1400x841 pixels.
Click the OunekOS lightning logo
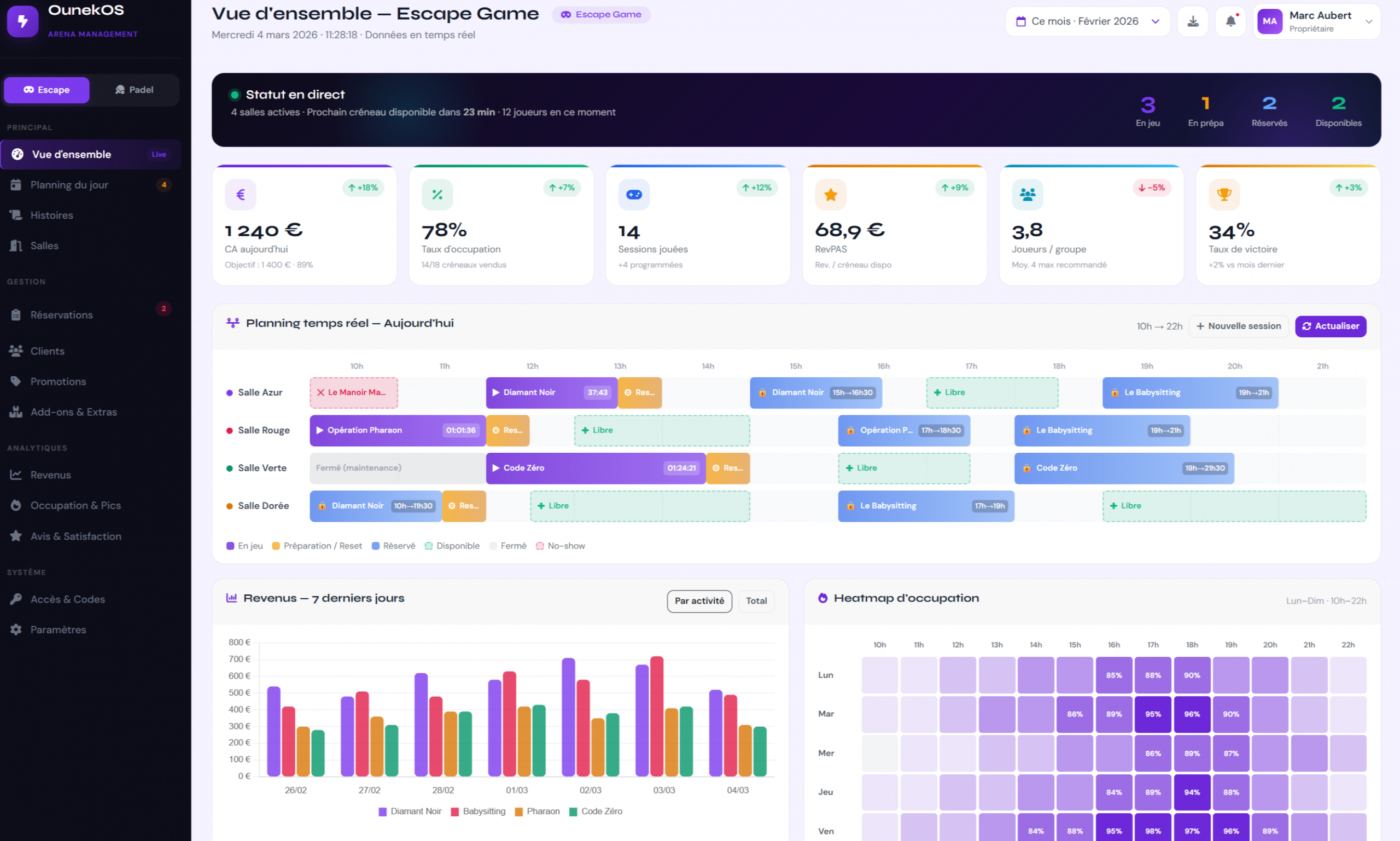pos(22,21)
